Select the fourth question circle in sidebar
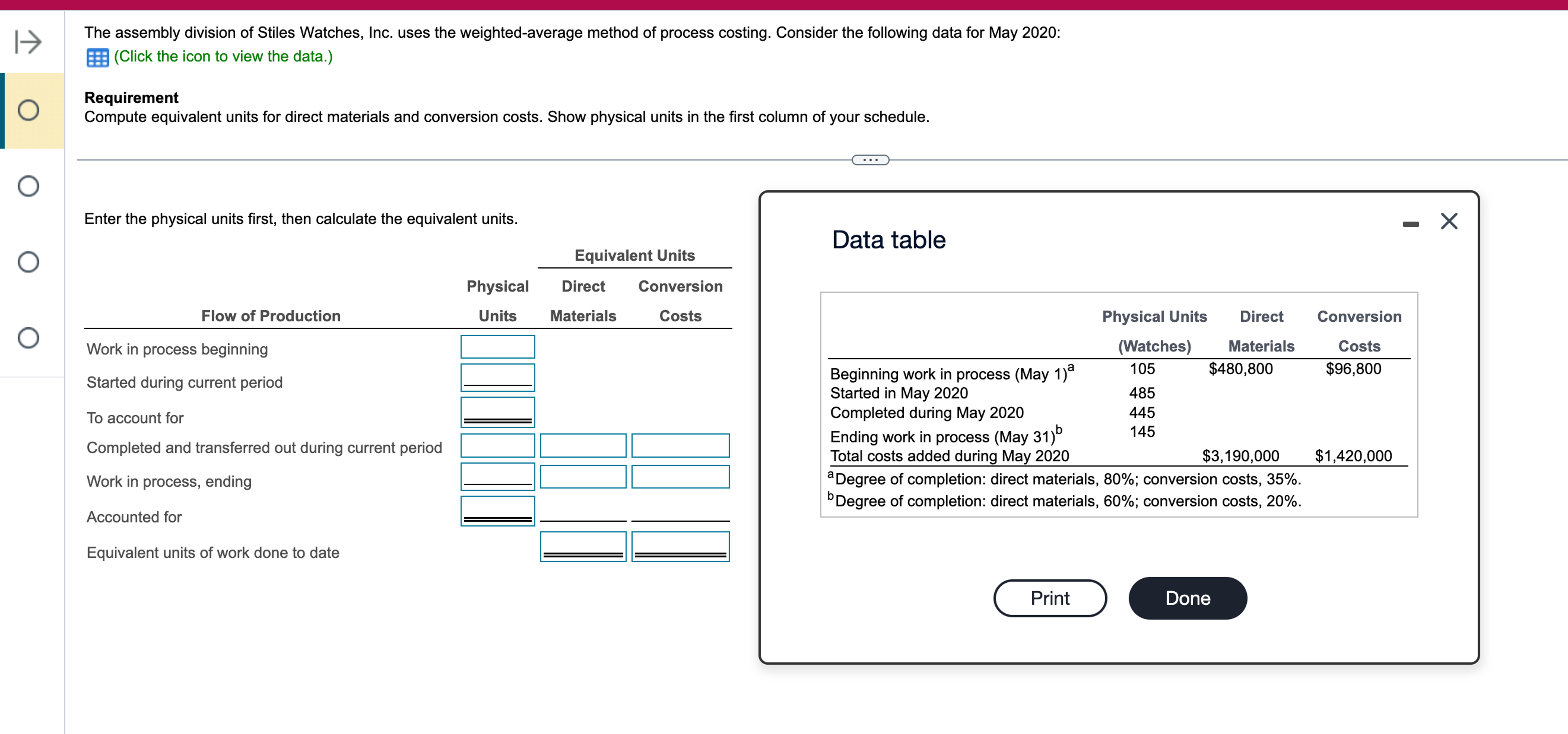Image resolution: width=1568 pixels, height=734 pixels. 28,337
